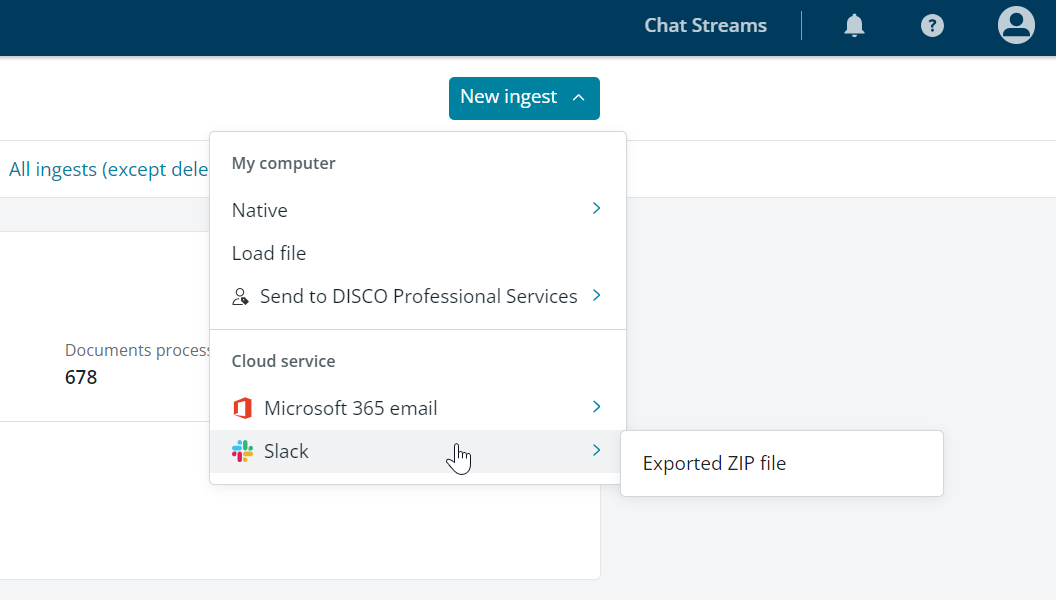Viewport: 1056px width, 600px height.
Task: Open the notifications bell
Action: (x=854, y=25)
